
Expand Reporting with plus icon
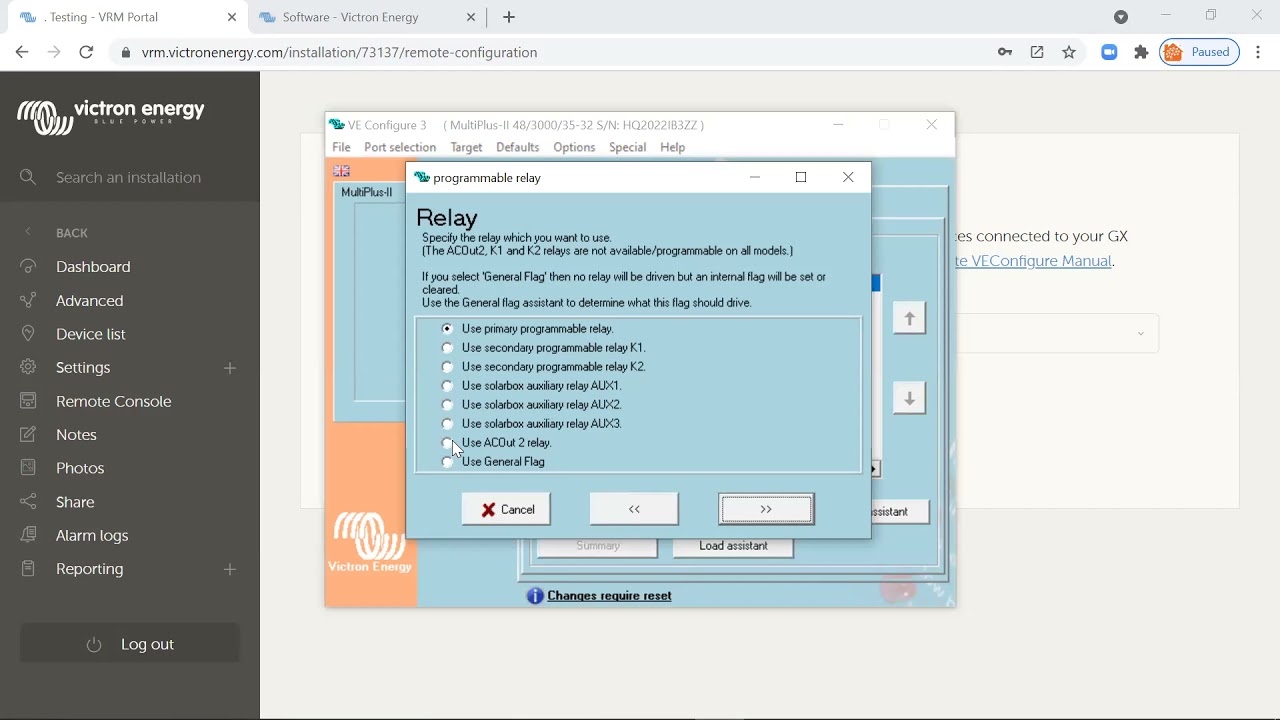click(x=230, y=569)
